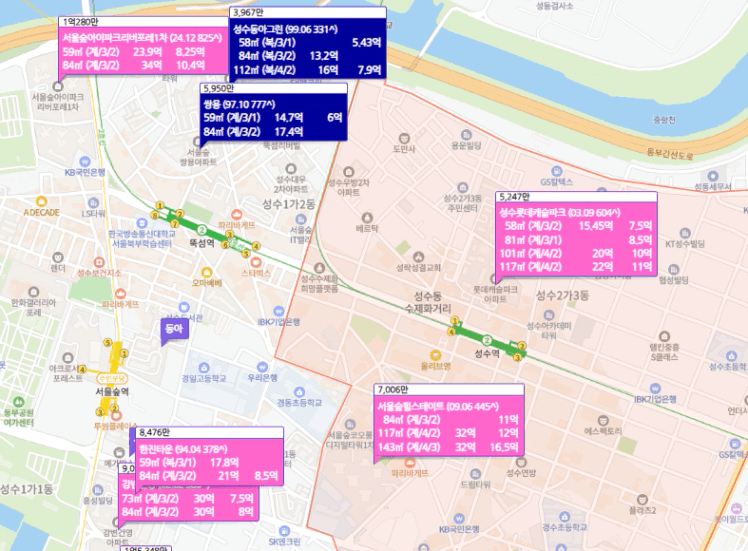Open the 드림타워 building icon
Viewport: 748px width, 551px height.
click(475, 474)
